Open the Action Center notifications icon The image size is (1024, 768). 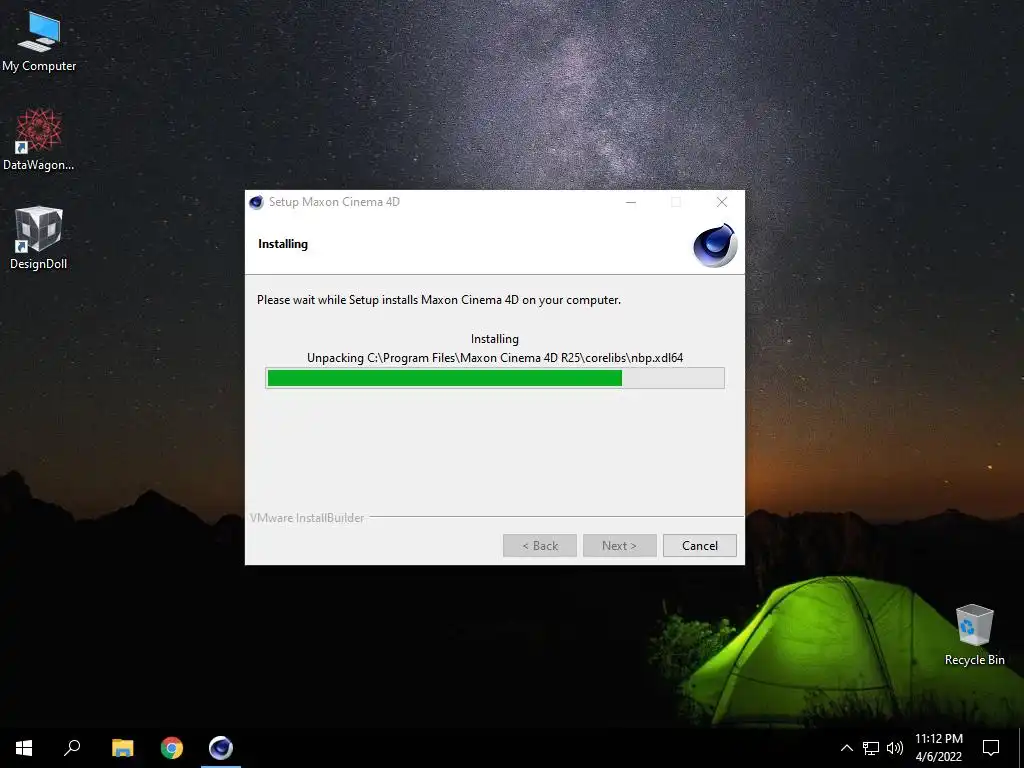coord(991,748)
